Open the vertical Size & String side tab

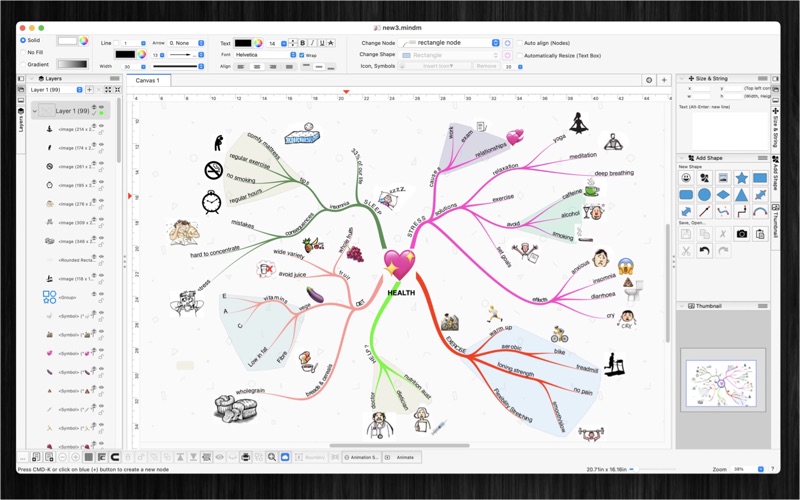[x=775, y=128]
